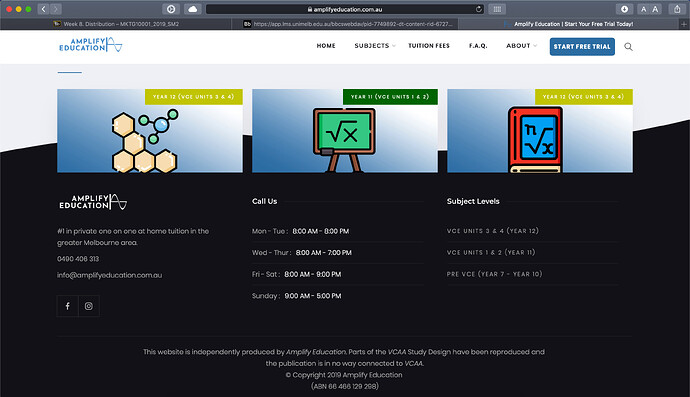The width and height of the screenshot is (690, 397).
Task: Click the Safari share icon
Action: (677, 9)
